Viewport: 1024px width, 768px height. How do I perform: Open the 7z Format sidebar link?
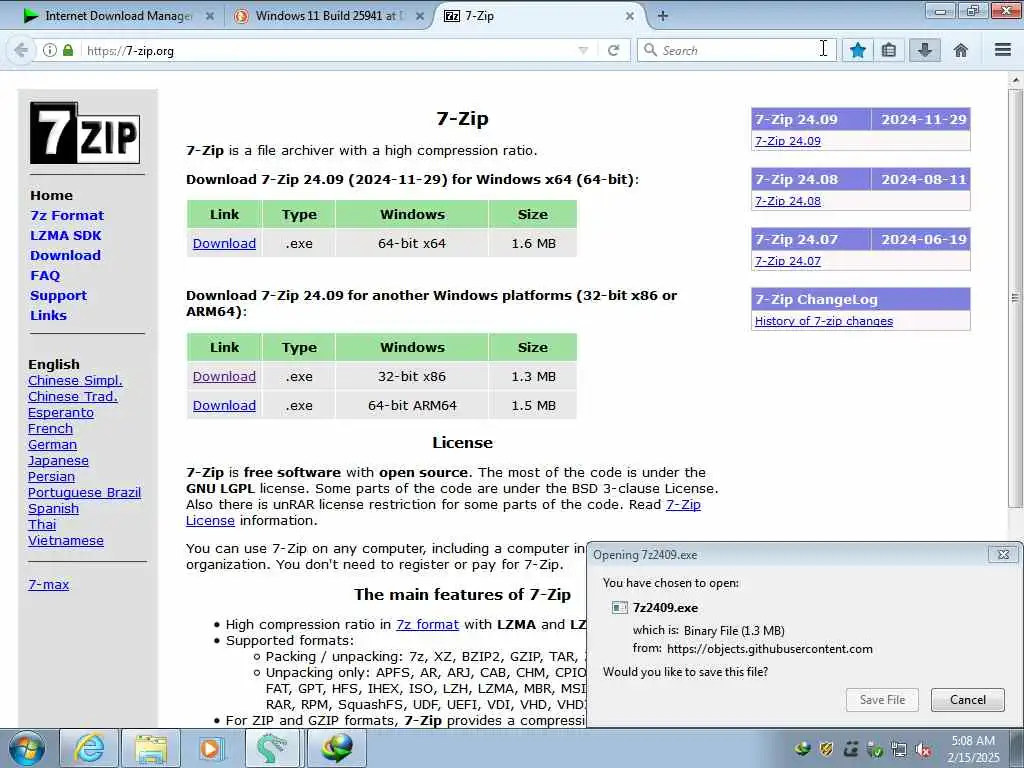[67, 216]
